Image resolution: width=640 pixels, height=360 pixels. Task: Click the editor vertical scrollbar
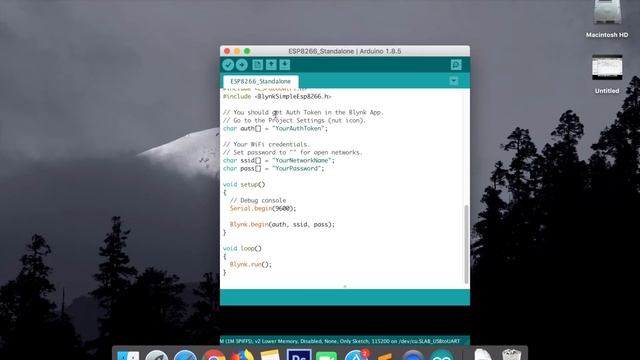point(466,244)
